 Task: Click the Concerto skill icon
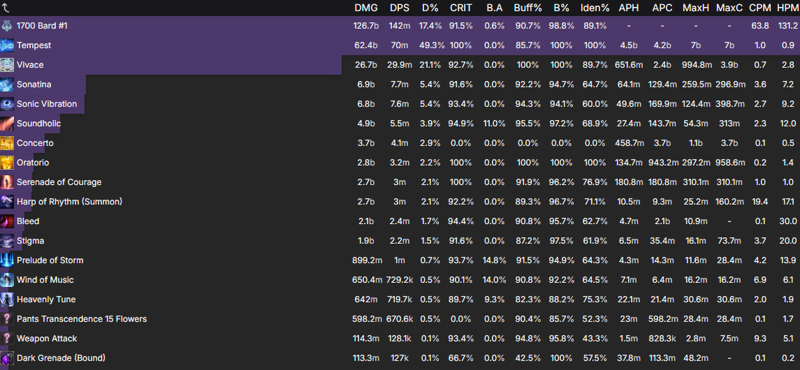pos(7,143)
